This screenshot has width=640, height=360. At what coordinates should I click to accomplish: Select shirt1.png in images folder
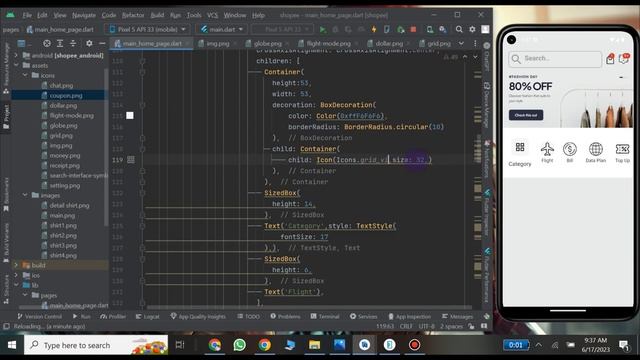[x=63, y=225]
